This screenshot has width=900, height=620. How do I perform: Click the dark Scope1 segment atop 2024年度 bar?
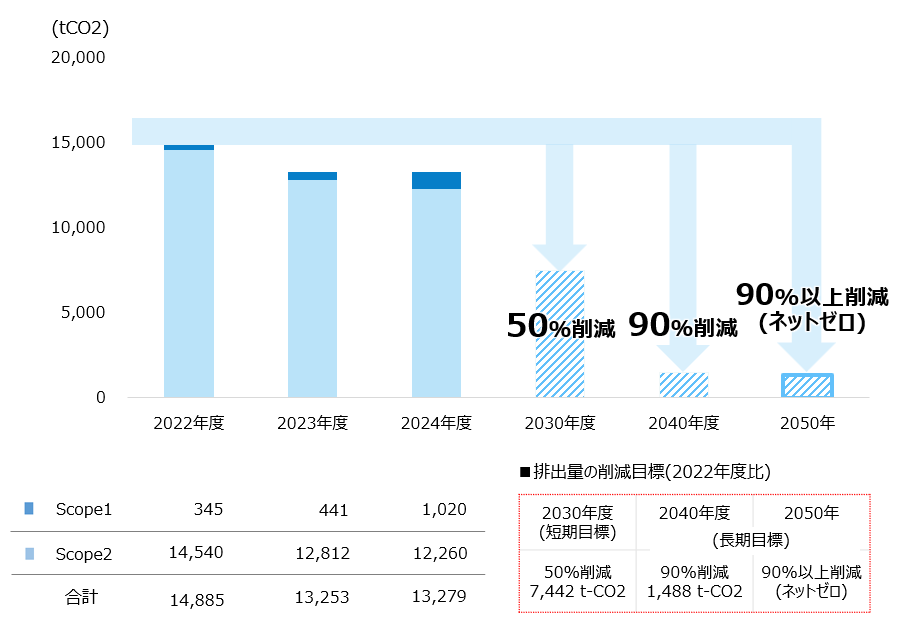pyautogui.click(x=436, y=180)
